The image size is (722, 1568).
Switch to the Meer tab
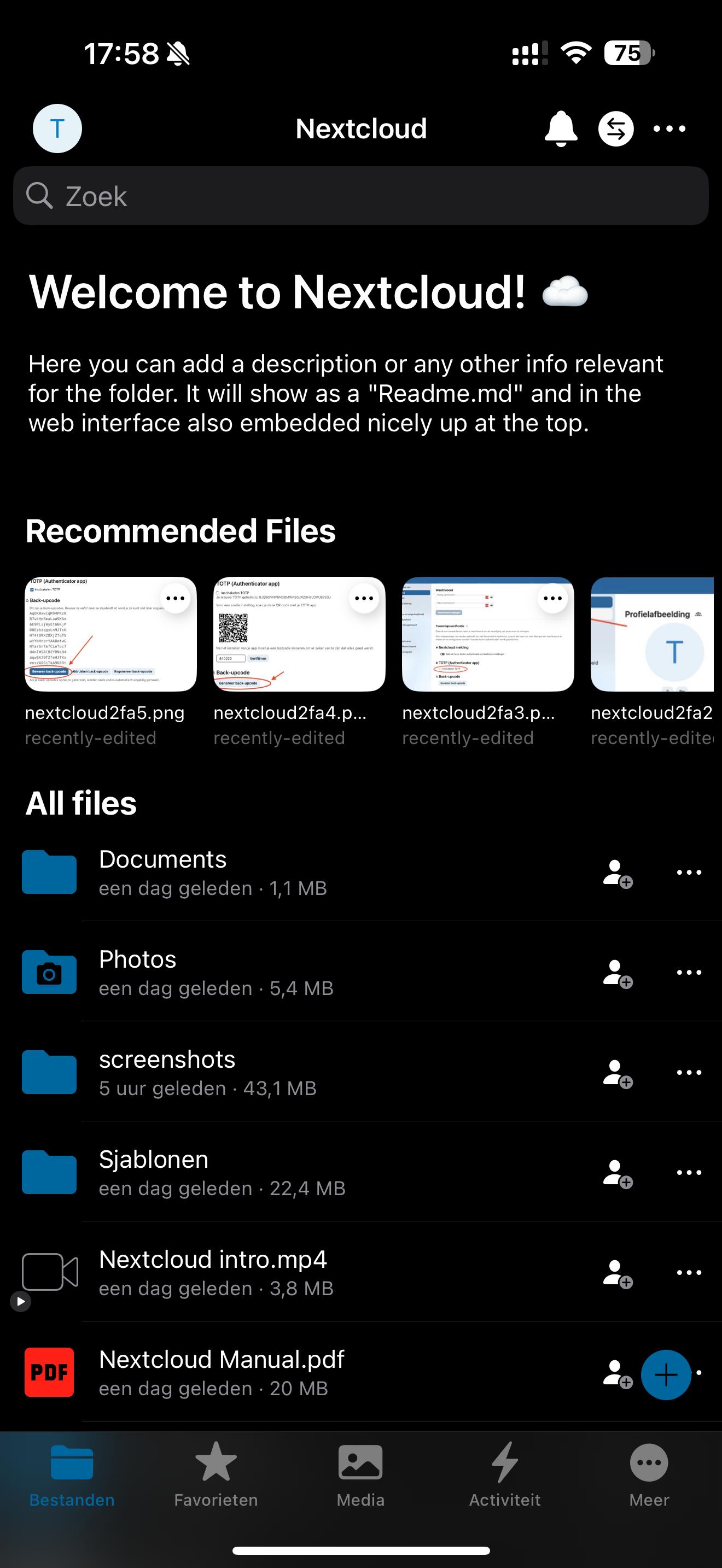pyautogui.click(x=649, y=1476)
